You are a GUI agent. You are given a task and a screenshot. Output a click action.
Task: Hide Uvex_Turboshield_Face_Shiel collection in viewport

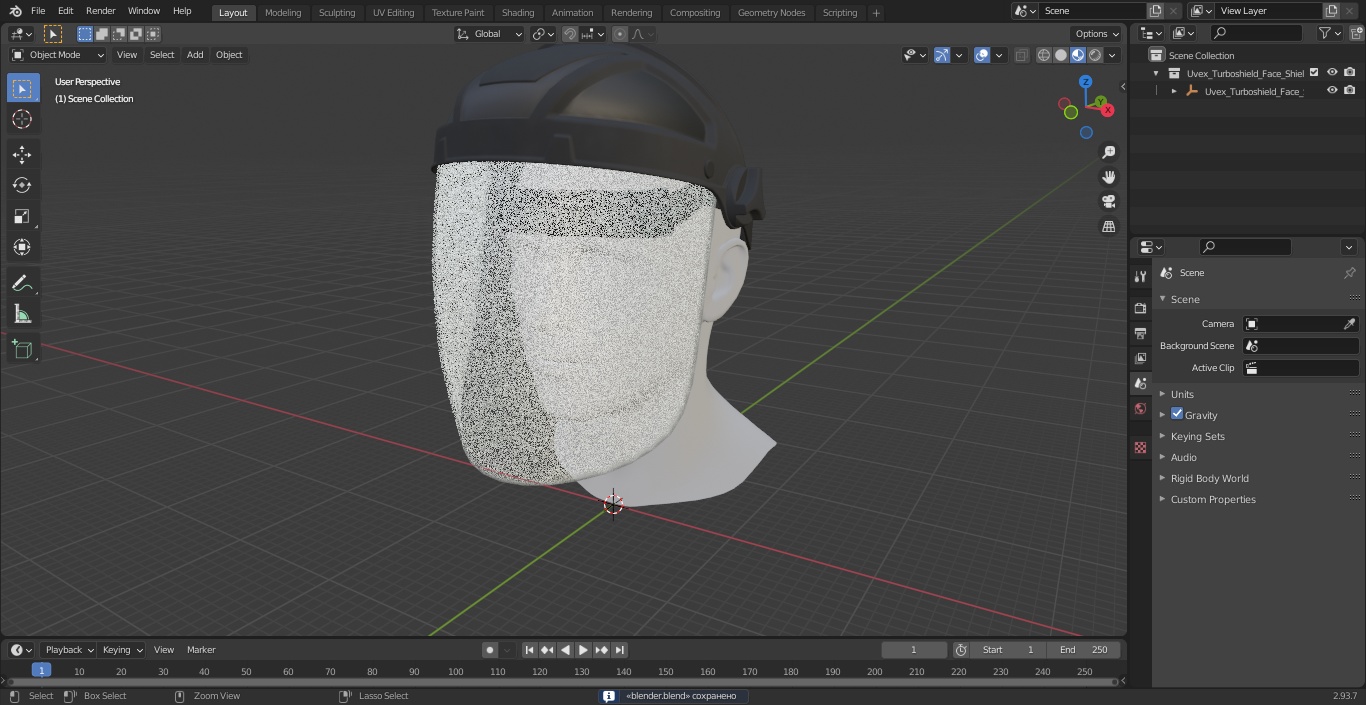(x=1332, y=73)
